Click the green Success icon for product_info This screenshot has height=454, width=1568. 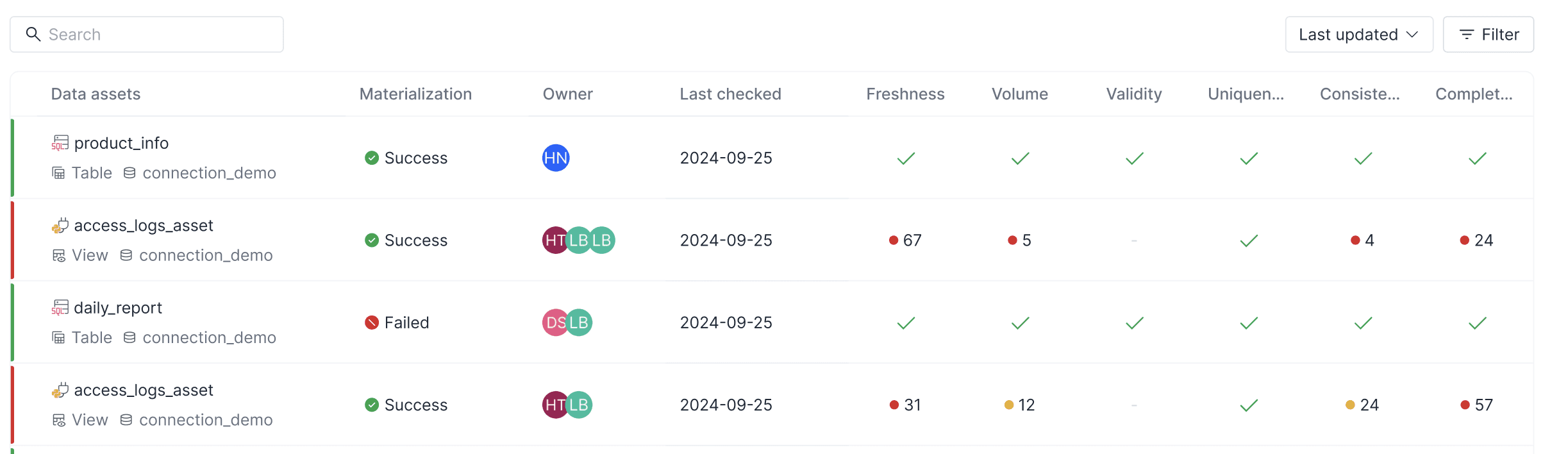(x=372, y=158)
